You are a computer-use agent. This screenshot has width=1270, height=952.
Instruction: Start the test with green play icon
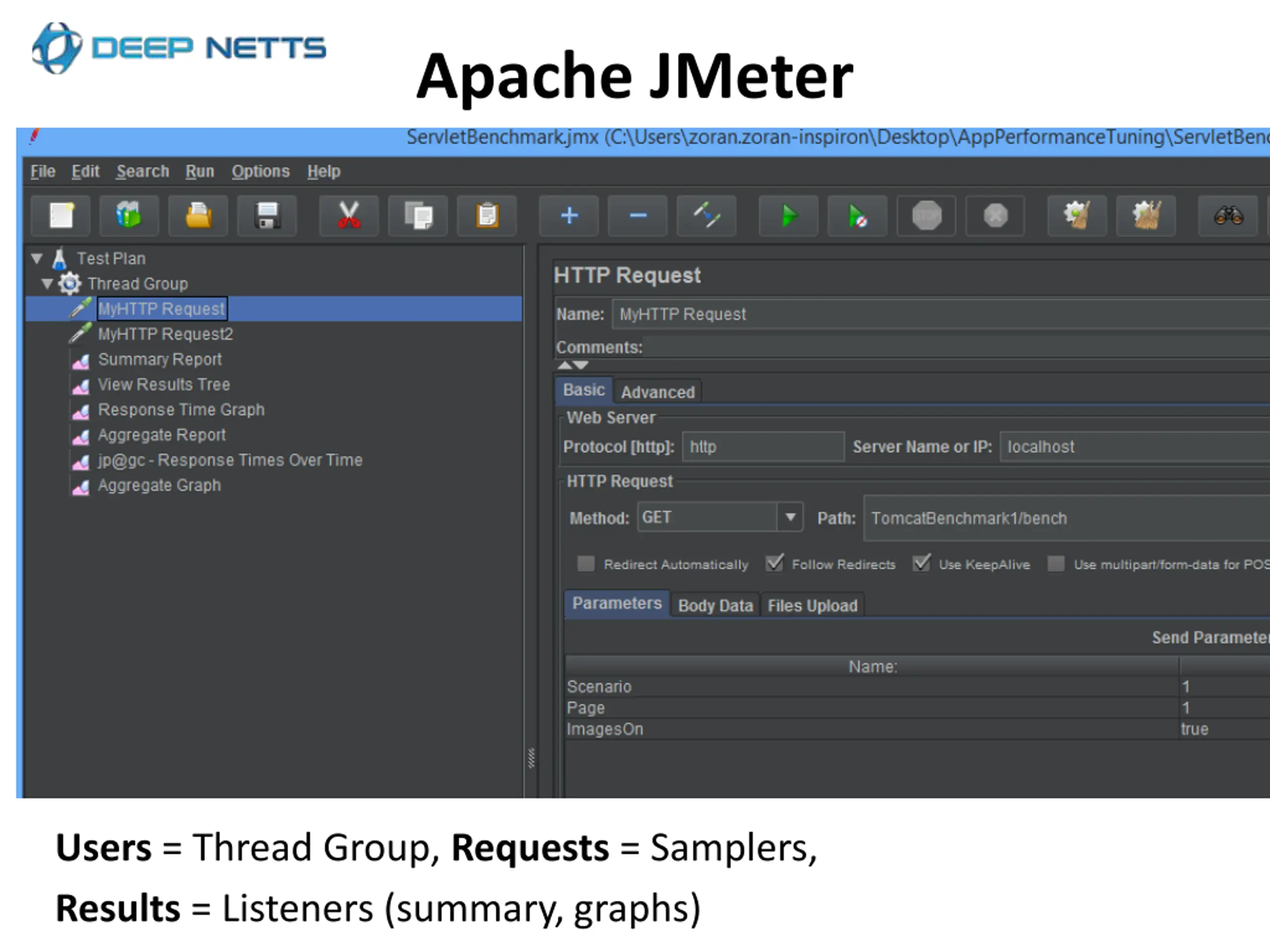pyautogui.click(x=789, y=216)
